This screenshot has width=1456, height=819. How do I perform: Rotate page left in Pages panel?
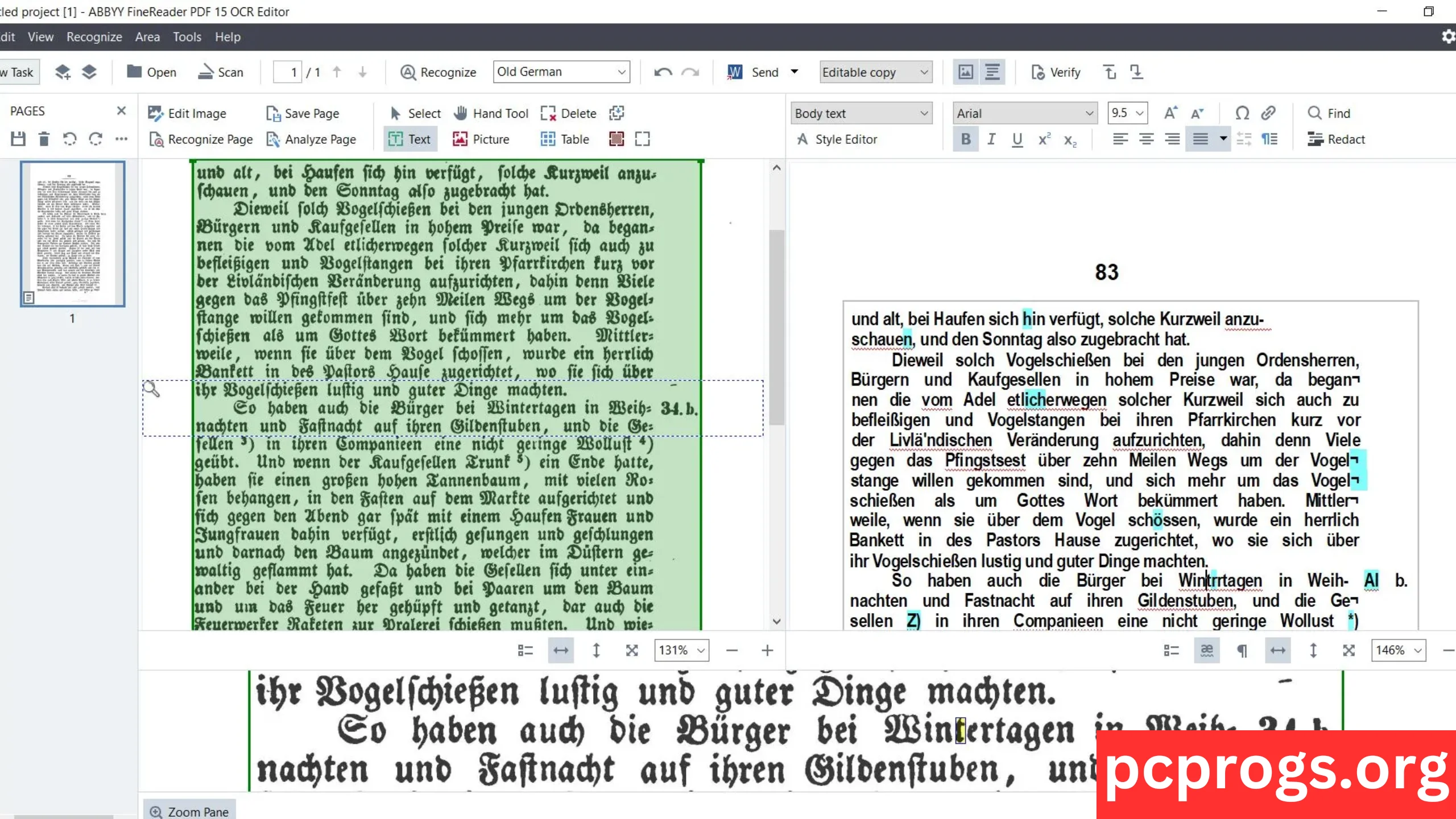tap(69, 139)
